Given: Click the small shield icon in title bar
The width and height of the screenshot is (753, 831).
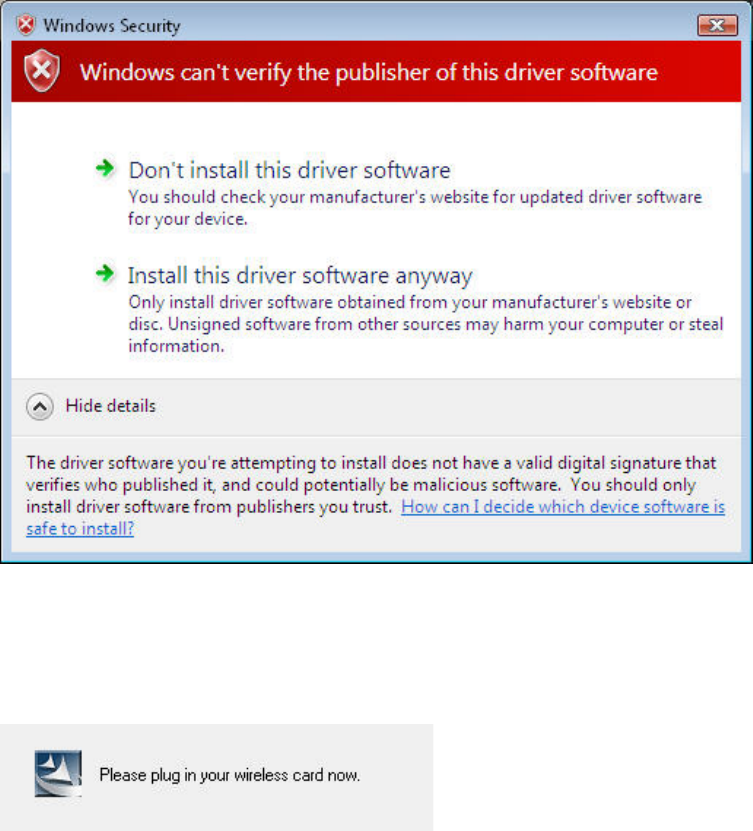Looking at the screenshot, I should [25, 25].
